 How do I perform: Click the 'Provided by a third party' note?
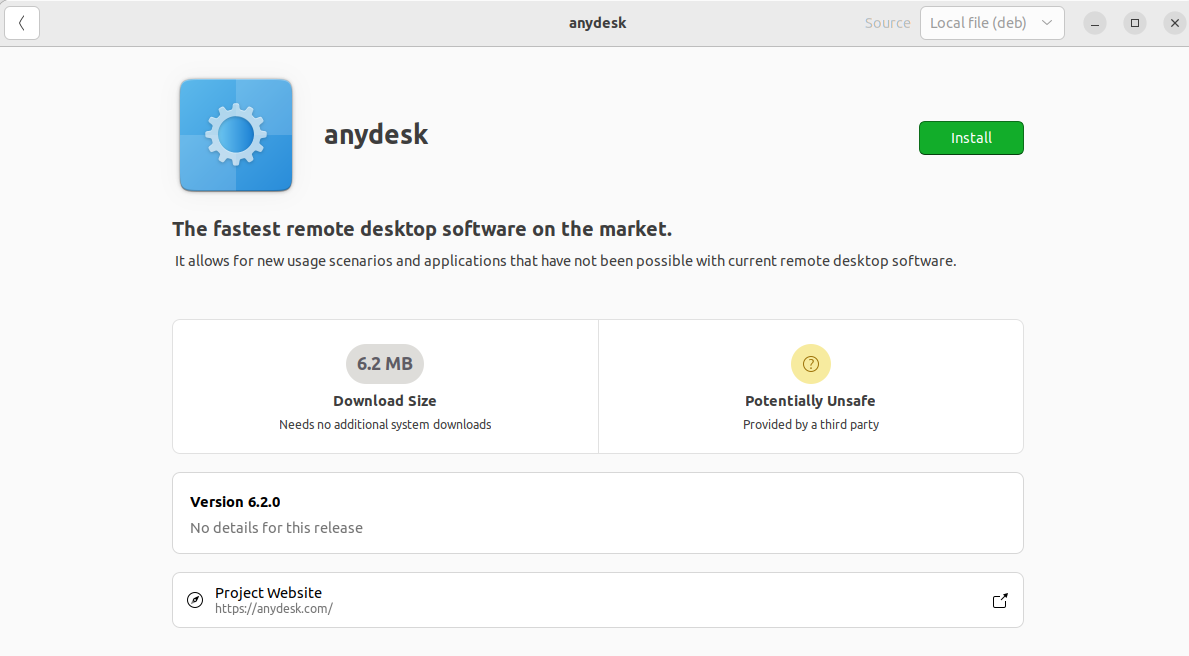point(810,424)
